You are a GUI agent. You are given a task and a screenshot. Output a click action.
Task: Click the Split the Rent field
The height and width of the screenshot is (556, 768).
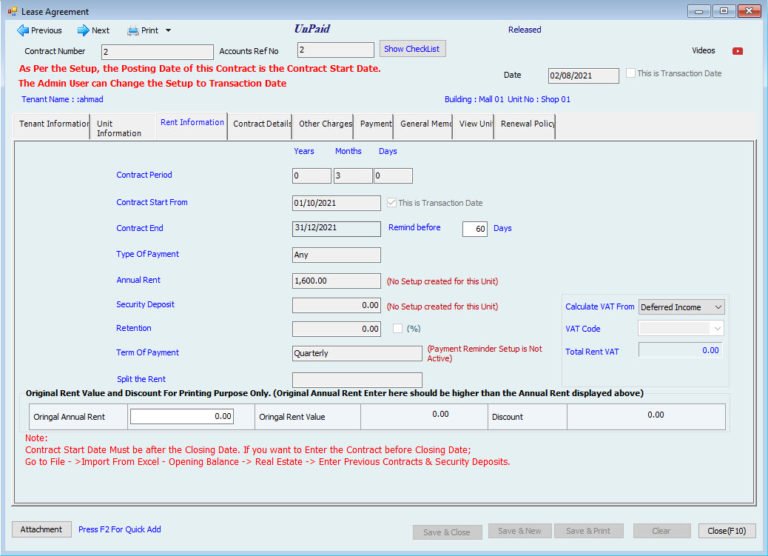(x=357, y=380)
